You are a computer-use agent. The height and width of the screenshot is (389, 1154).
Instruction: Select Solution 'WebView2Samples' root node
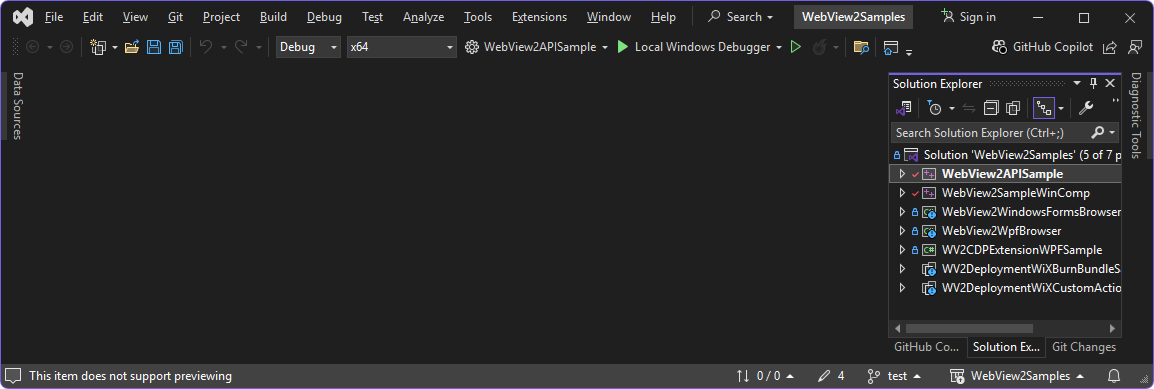pos(1006,155)
